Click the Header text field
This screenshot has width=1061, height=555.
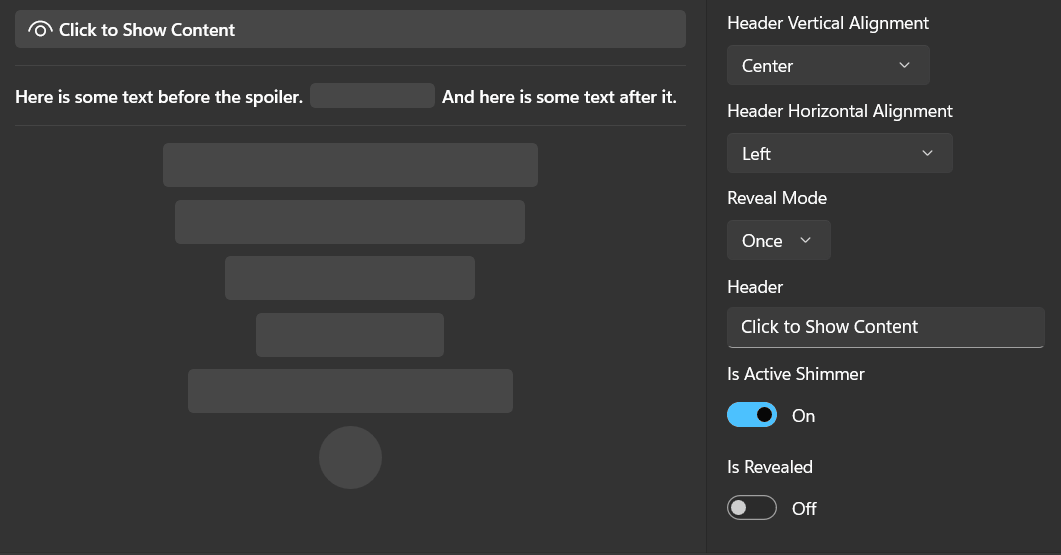pos(886,328)
